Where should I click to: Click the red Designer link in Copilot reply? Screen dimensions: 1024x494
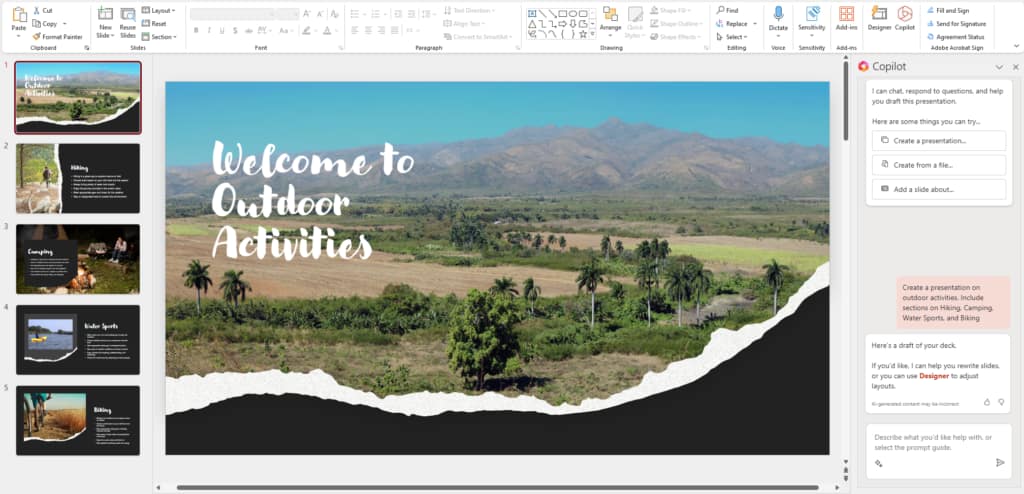click(934, 376)
